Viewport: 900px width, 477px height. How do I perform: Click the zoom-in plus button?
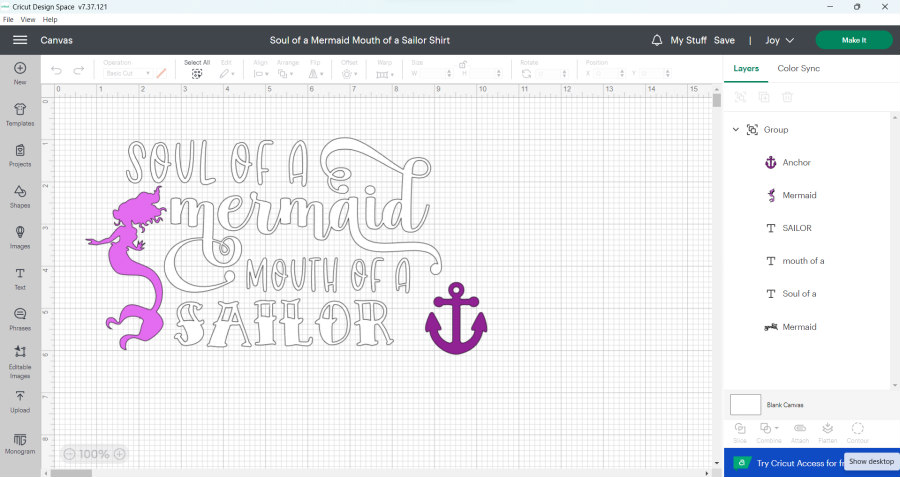tap(120, 454)
